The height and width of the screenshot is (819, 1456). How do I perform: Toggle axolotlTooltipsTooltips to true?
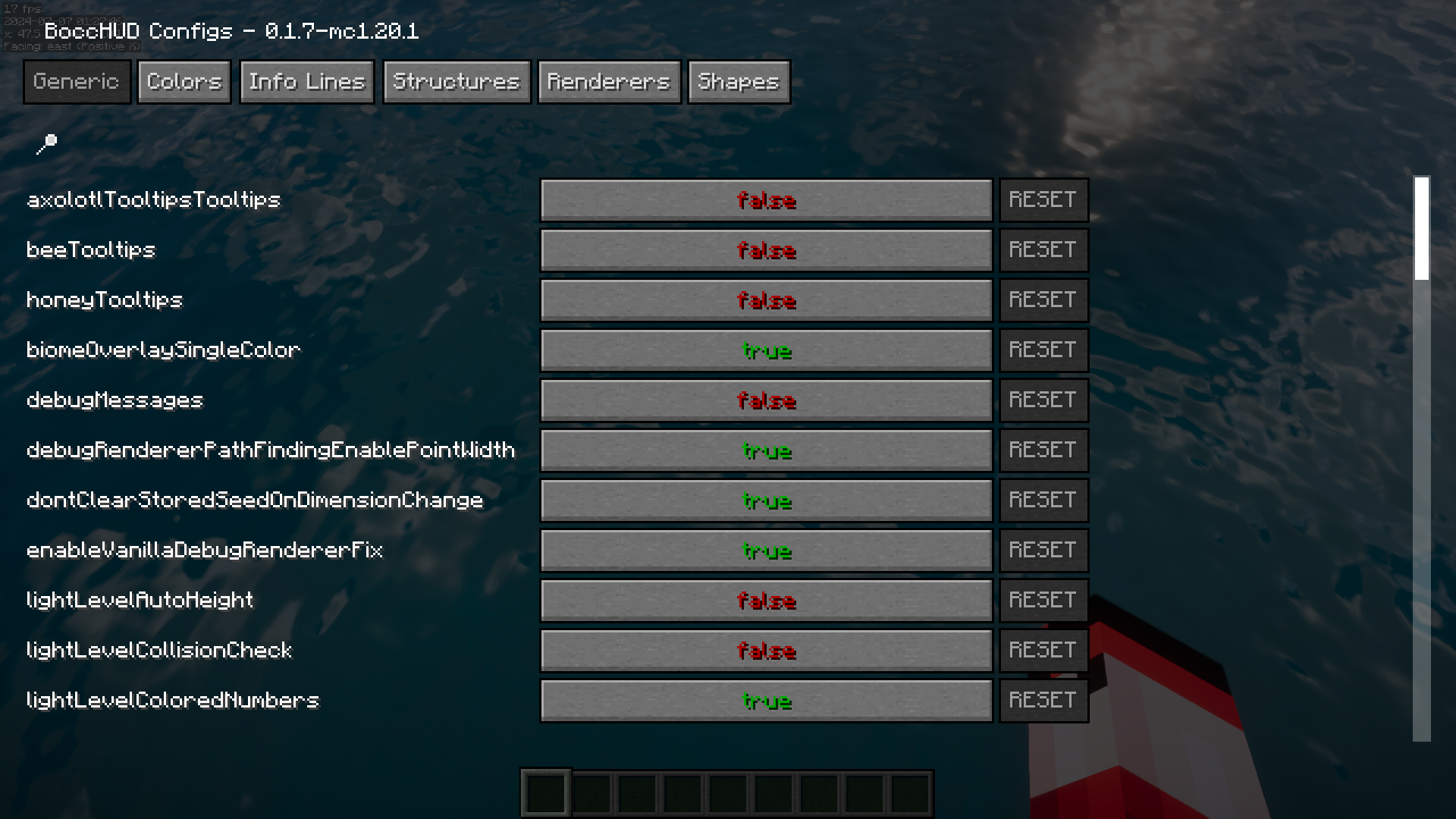coord(766,199)
